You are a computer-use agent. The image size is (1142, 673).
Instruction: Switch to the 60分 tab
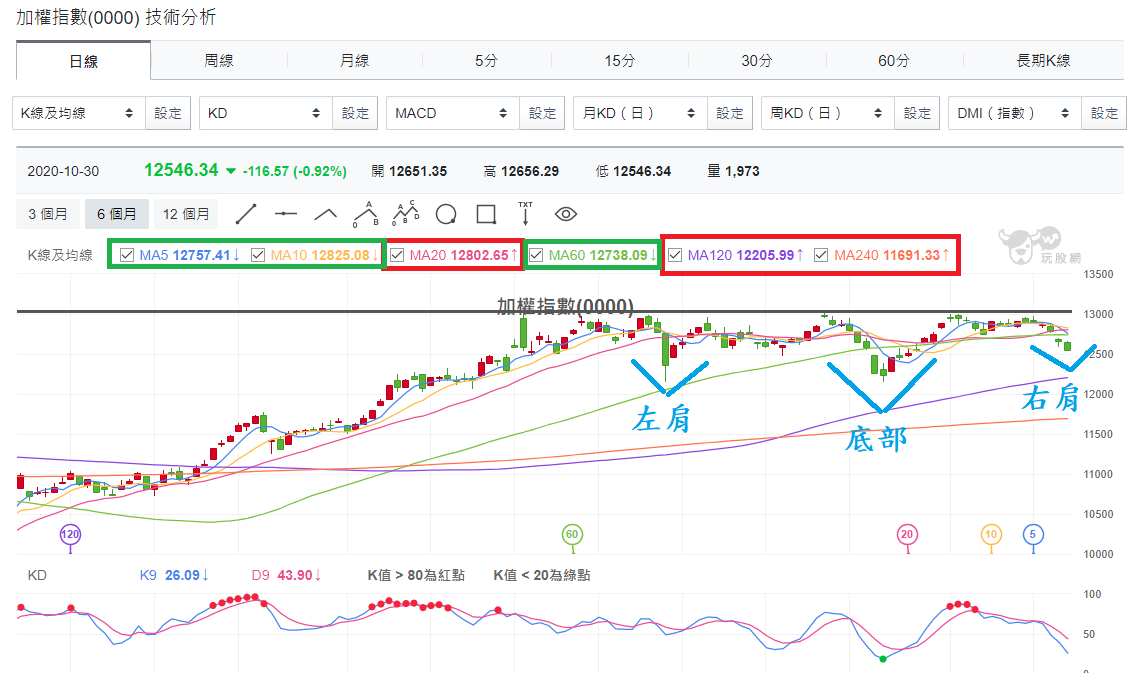click(x=894, y=60)
